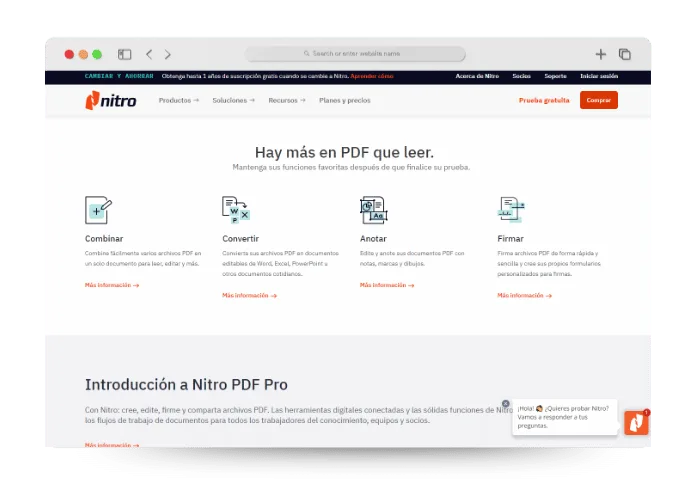700x500 pixels.
Task: Open Más información under Anotar
Action: coord(387,285)
